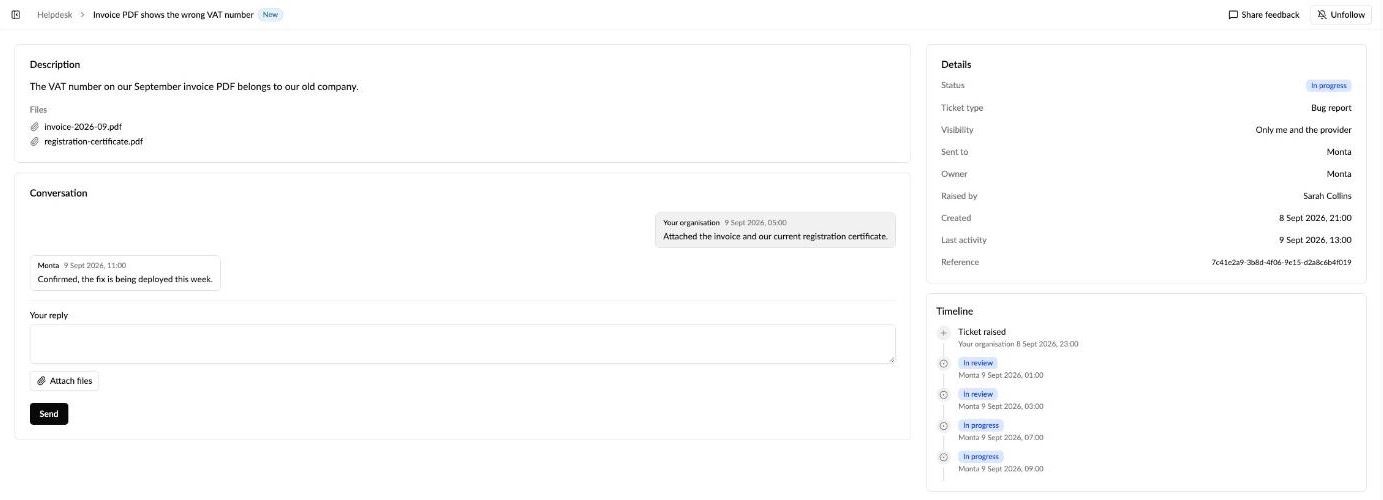Click In progress badge dated 09:00
Screen dimensions: 1383x500
tap(980, 456)
